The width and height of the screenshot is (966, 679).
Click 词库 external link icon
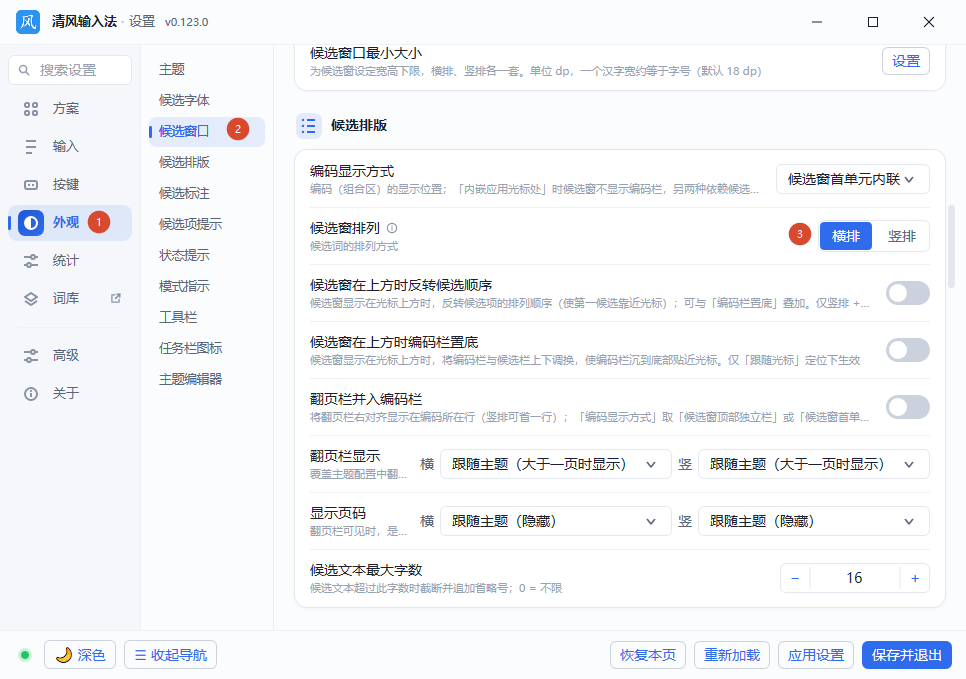115,298
